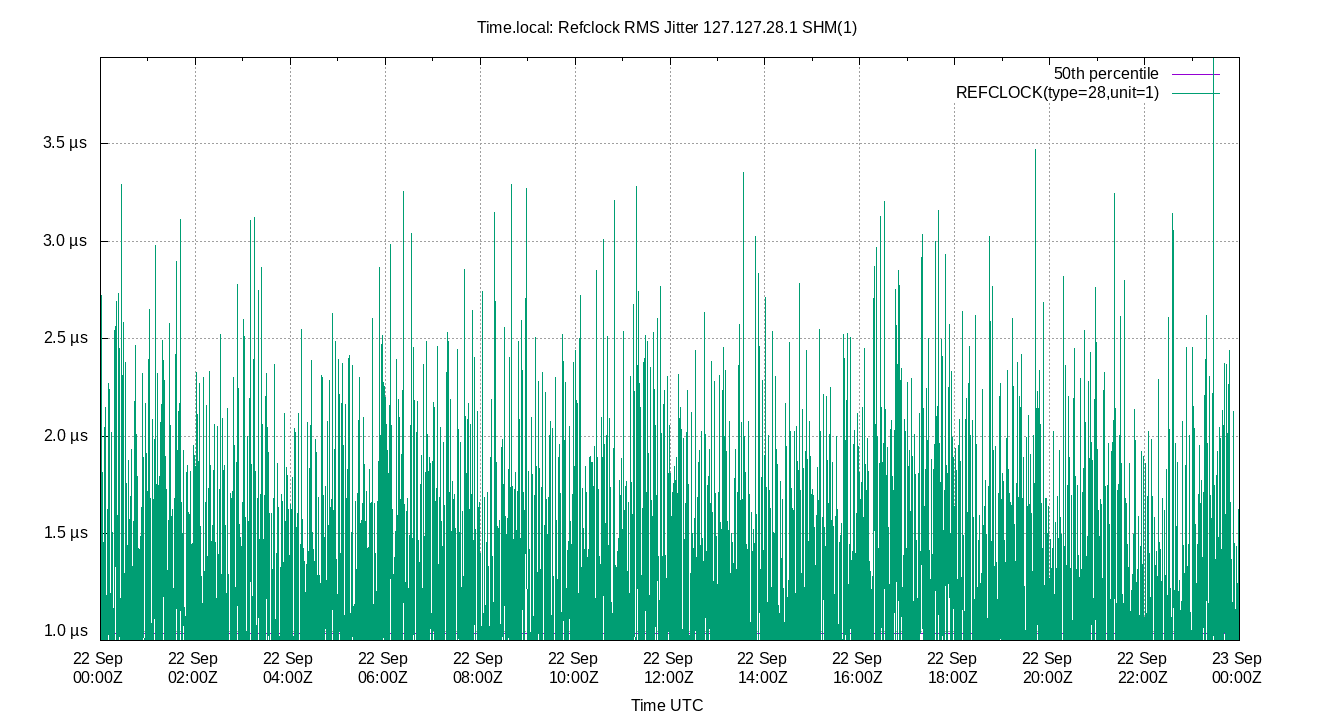
Task: Click the '1.5 µs' y-axis label
Action: [64, 533]
